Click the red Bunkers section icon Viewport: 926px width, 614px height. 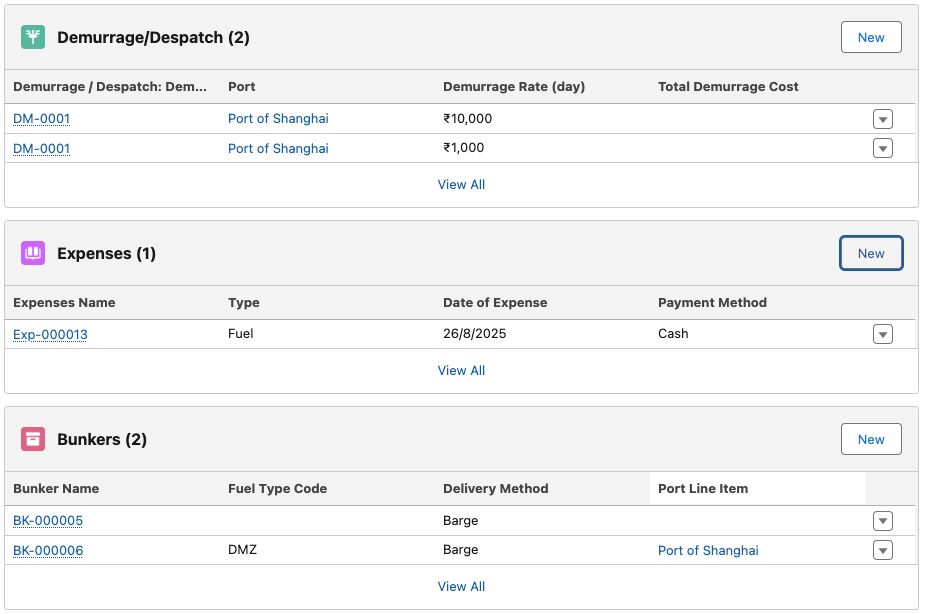pyautogui.click(x=33, y=440)
